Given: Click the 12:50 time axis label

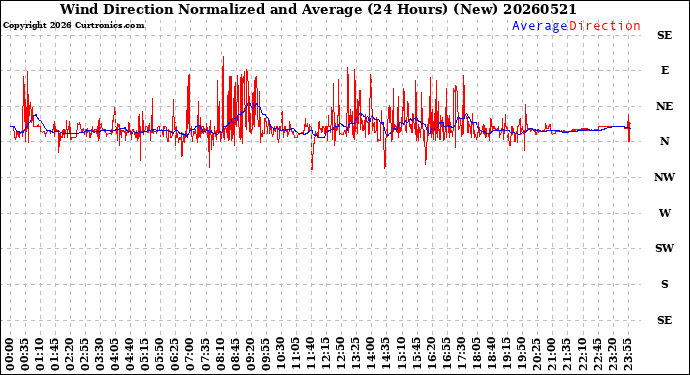Looking at the screenshot, I should 340,354.
